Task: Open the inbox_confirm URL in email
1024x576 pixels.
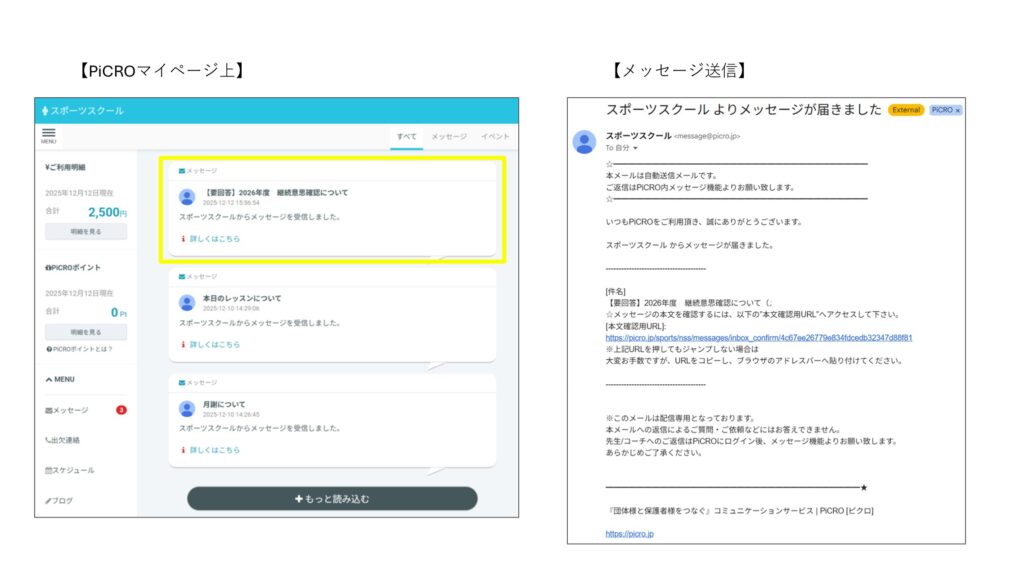Action: [758, 337]
